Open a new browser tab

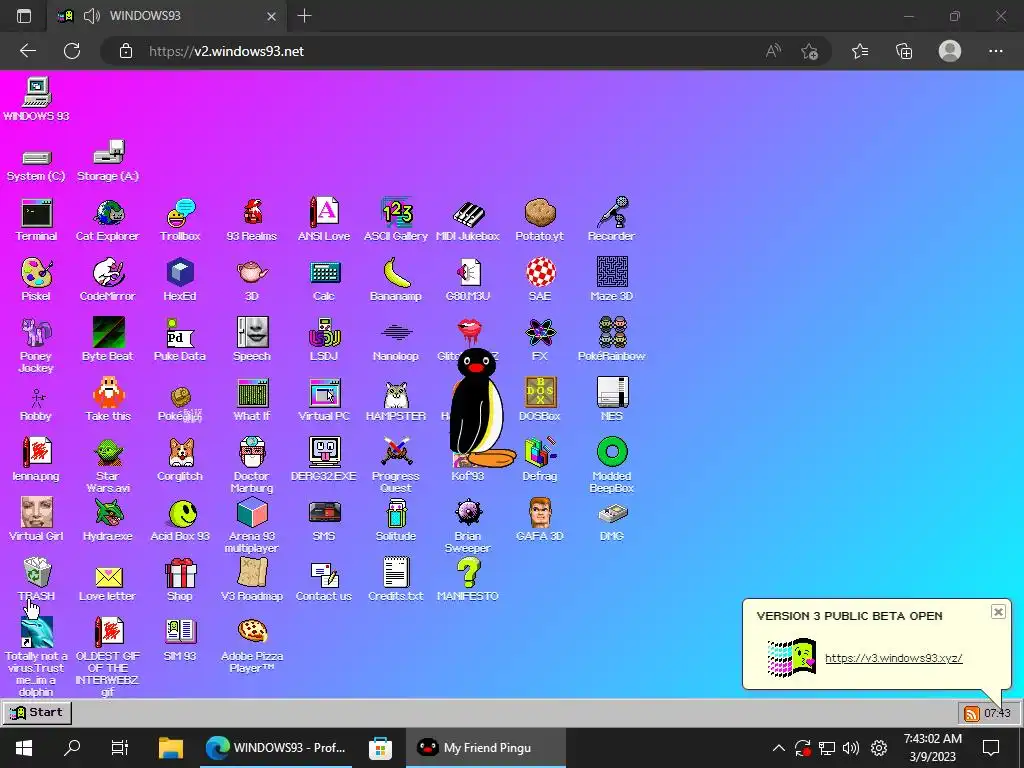(304, 16)
